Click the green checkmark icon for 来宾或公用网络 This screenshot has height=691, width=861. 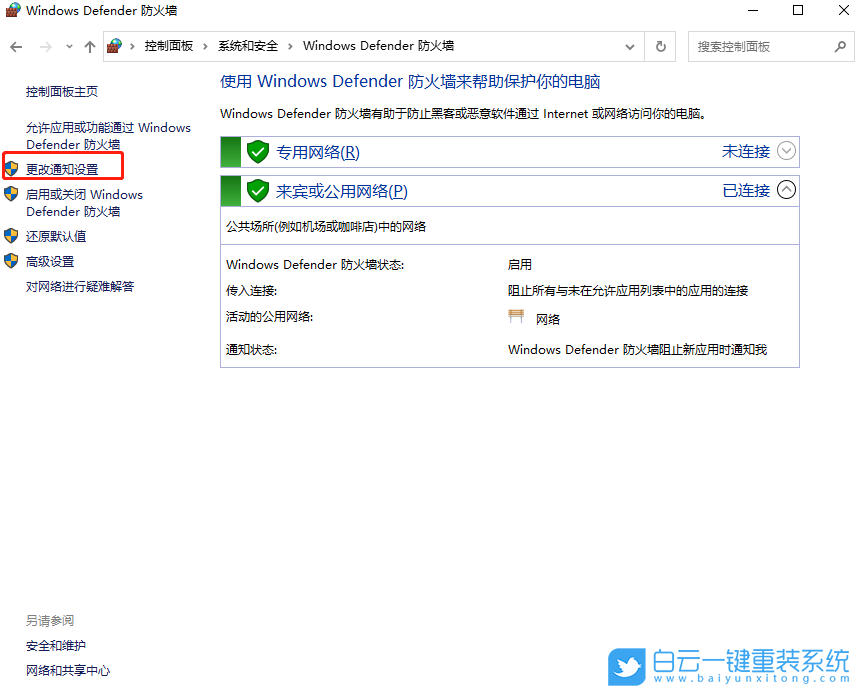point(258,190)
